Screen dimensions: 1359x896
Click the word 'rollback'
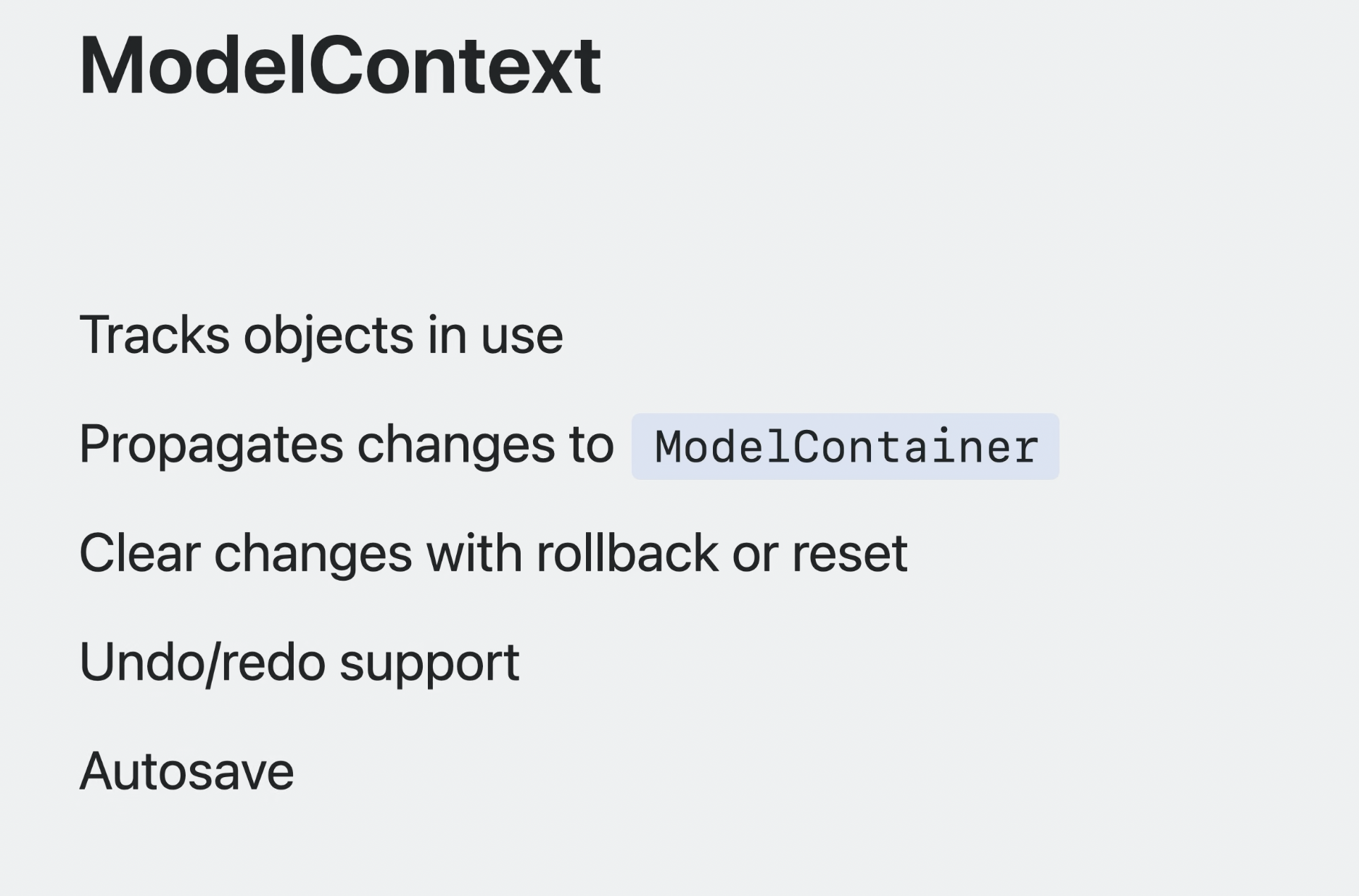(627, 554)
